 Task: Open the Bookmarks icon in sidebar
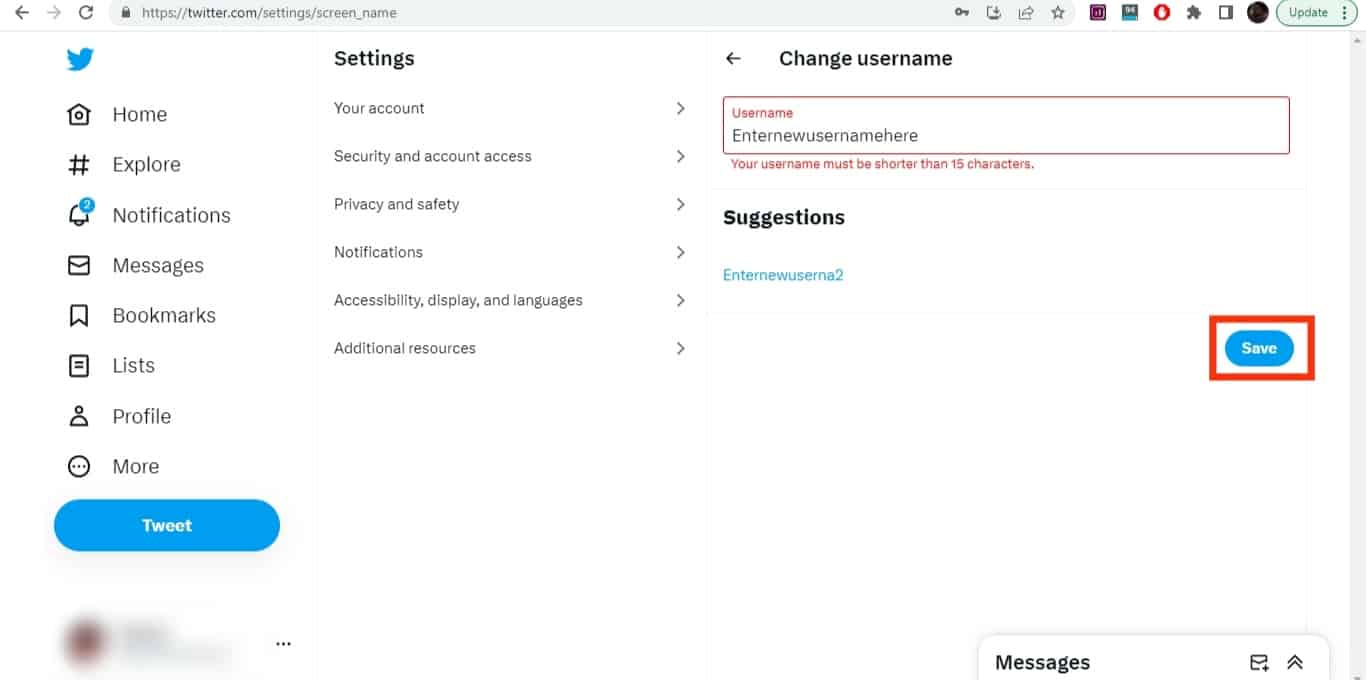[x=79, y=315]
